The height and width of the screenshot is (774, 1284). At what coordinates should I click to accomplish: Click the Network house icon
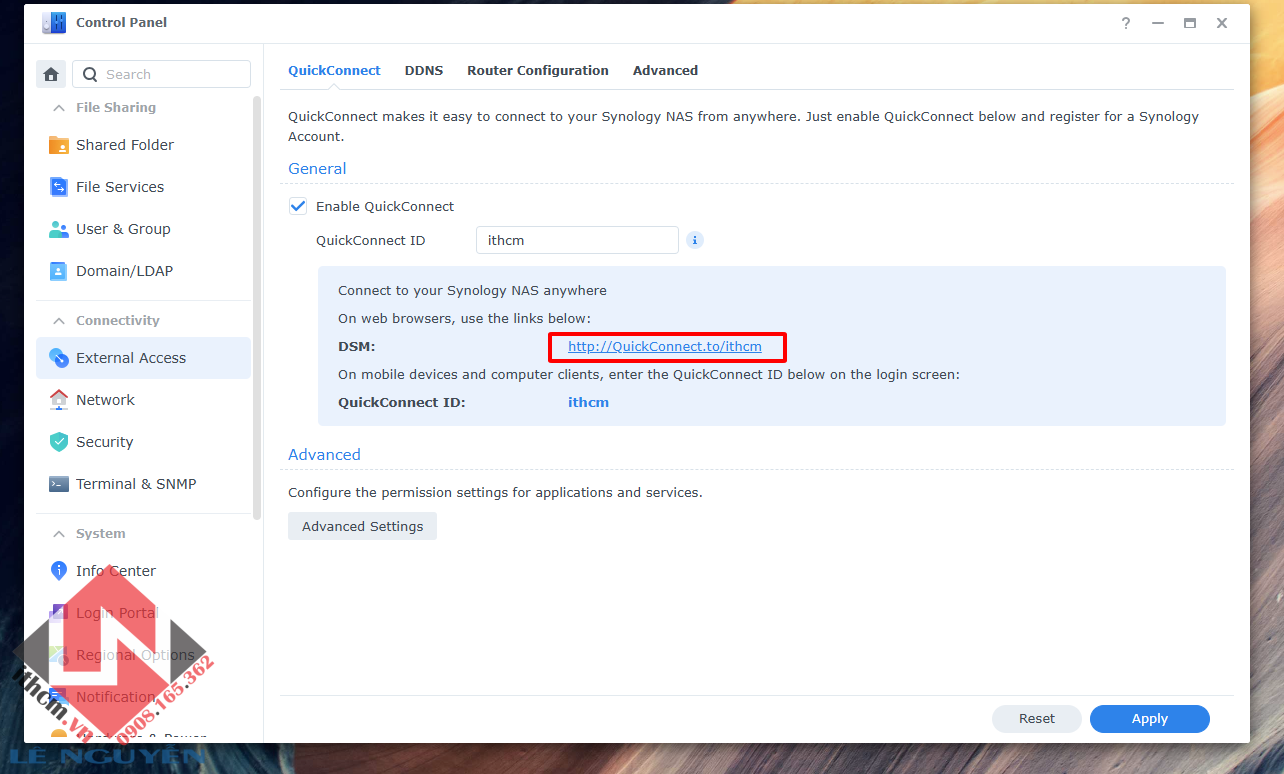coord(59,400)
